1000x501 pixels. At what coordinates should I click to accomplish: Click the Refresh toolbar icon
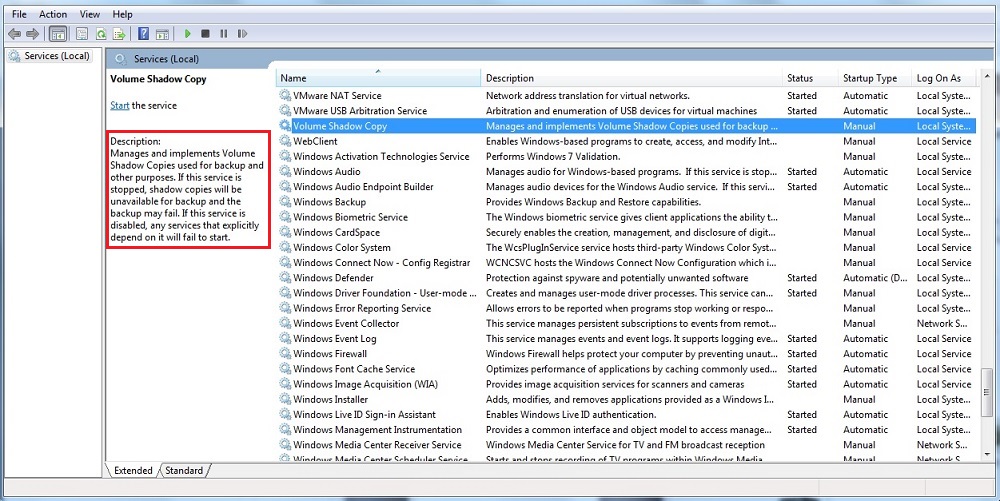[100, 34]
